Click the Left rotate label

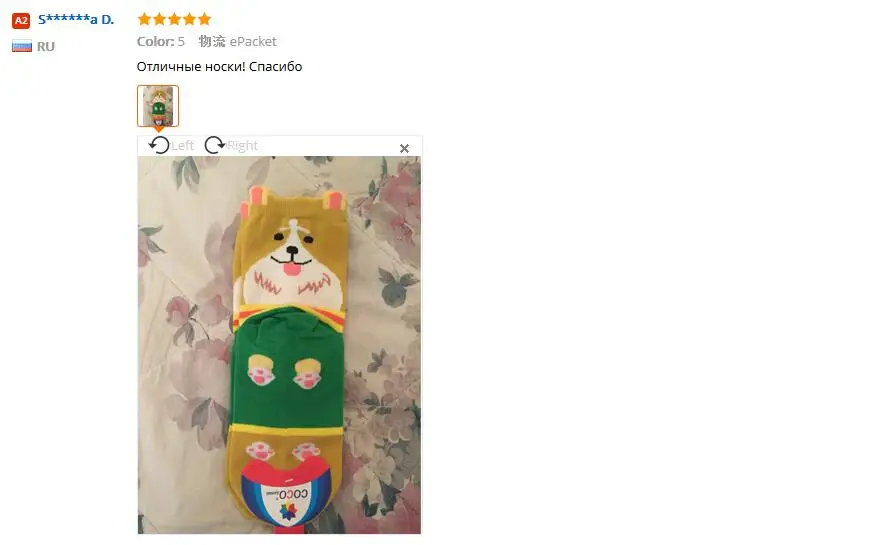point(182,146)
